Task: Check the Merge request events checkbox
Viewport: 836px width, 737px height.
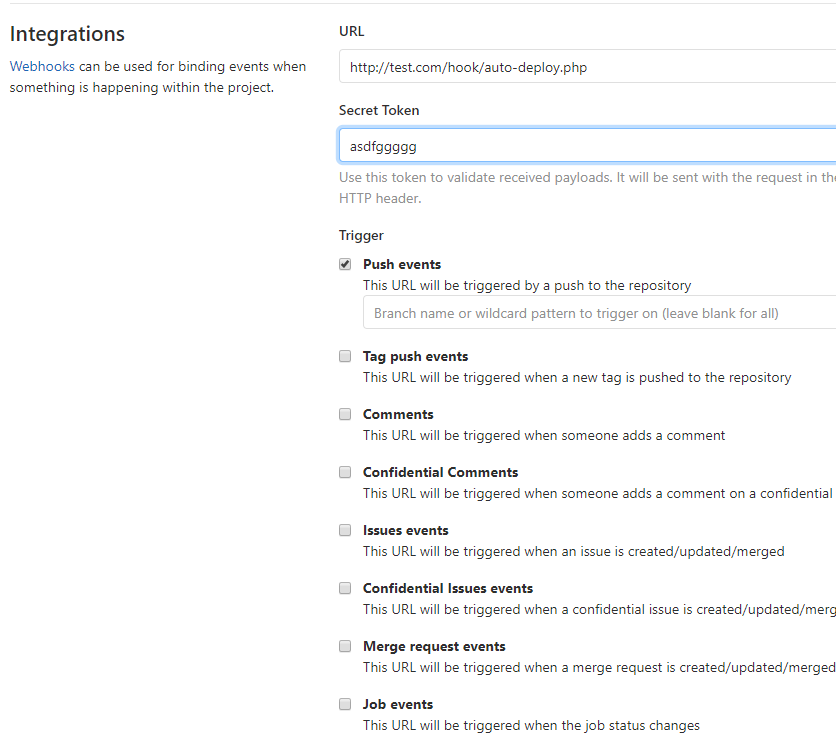Action: click(345, 646)
